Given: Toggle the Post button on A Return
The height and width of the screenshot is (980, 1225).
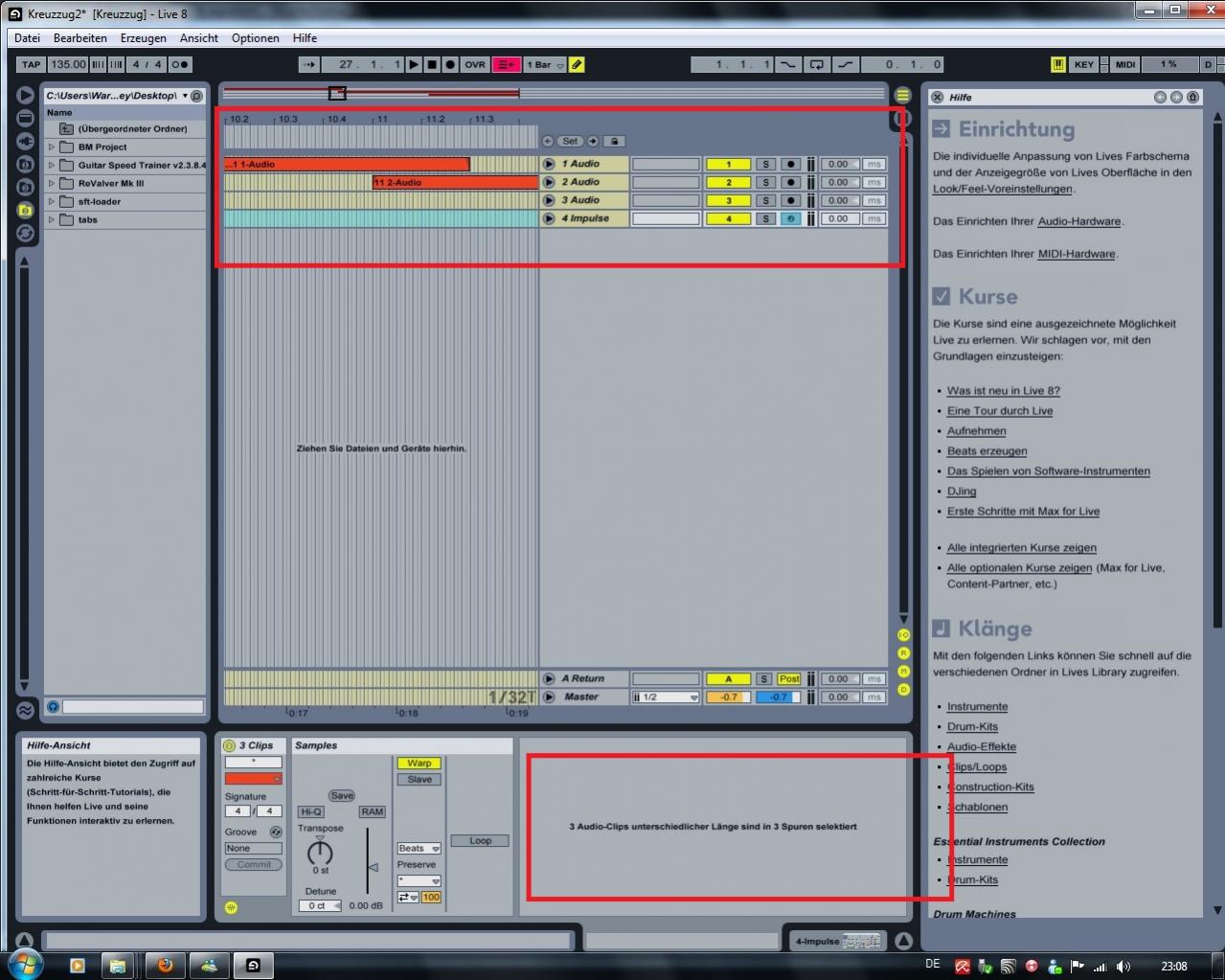Looking at the screenshot, I should pos(788,678).
